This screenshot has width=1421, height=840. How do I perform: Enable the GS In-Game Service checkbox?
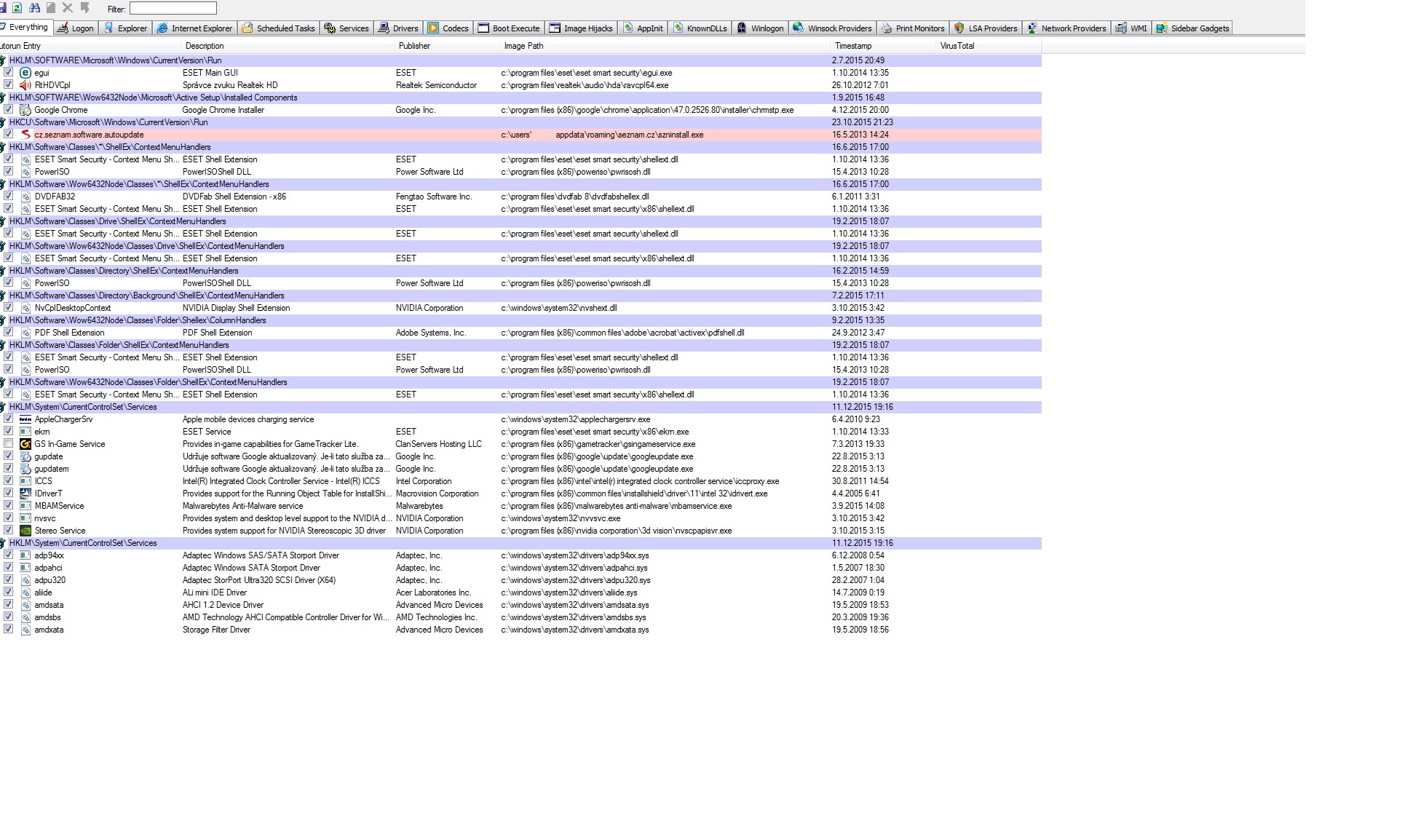point(9,444)
